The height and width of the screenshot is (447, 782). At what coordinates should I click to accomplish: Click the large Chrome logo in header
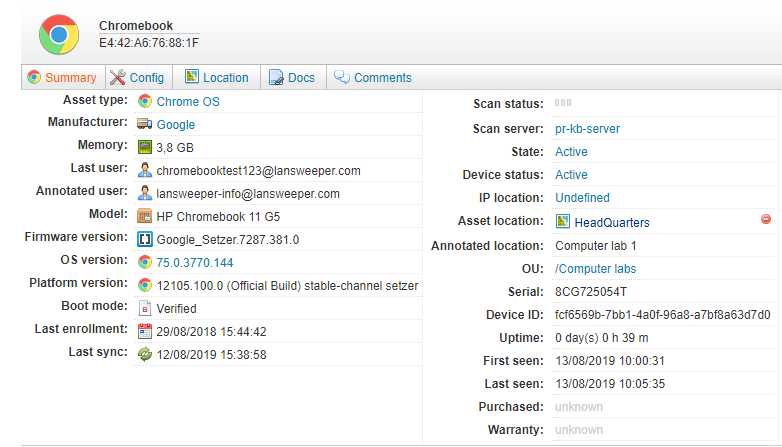59,34
